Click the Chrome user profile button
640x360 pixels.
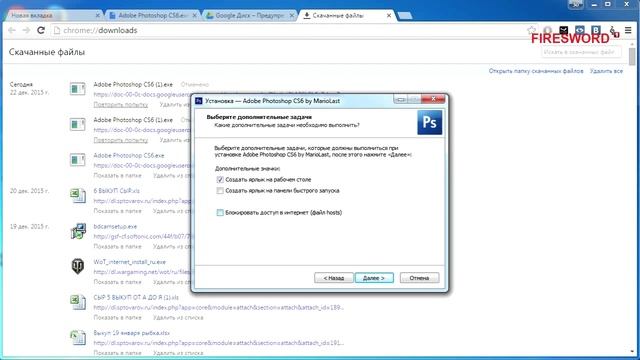pyautogui.click(x=576, y=4)
